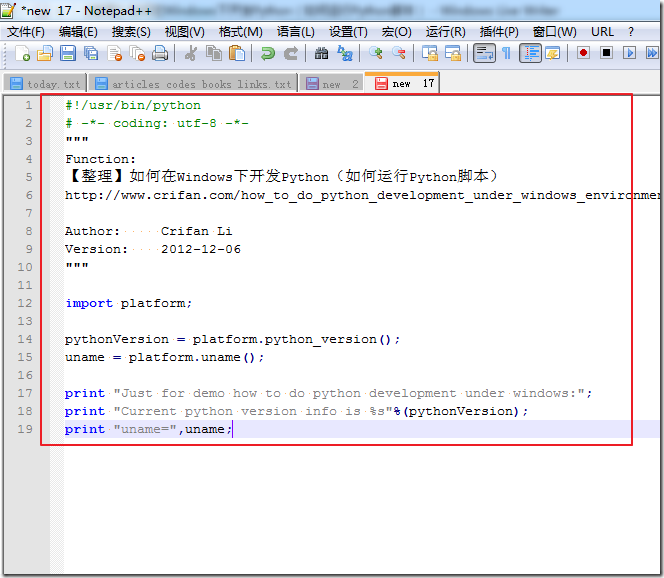
Task: Click the Zoom In magnifier icon
Action: click(376, 54)
